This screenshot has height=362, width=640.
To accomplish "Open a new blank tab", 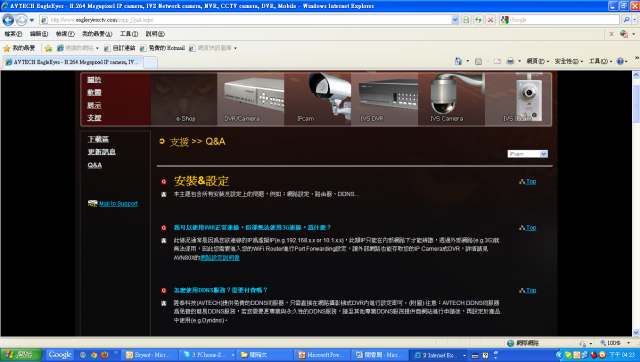I will point(150,62).
